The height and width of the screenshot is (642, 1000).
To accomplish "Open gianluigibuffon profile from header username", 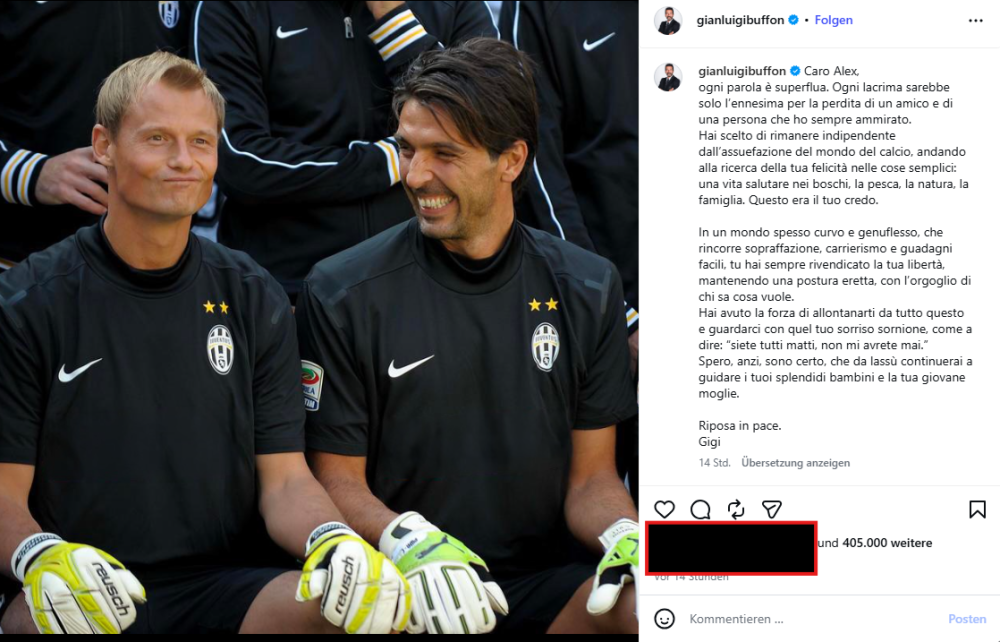I will (x=740, y=20).
